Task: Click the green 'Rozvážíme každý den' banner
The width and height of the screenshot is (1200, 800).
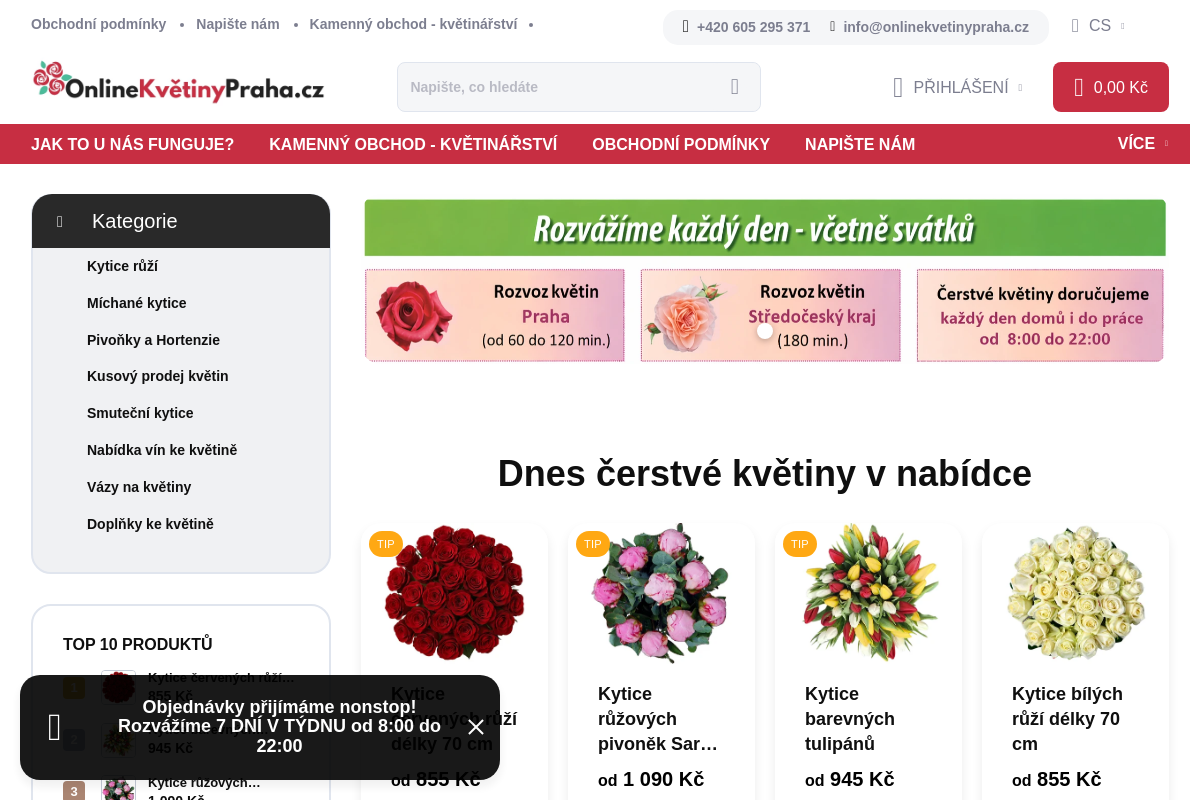Action: (765, 228)
